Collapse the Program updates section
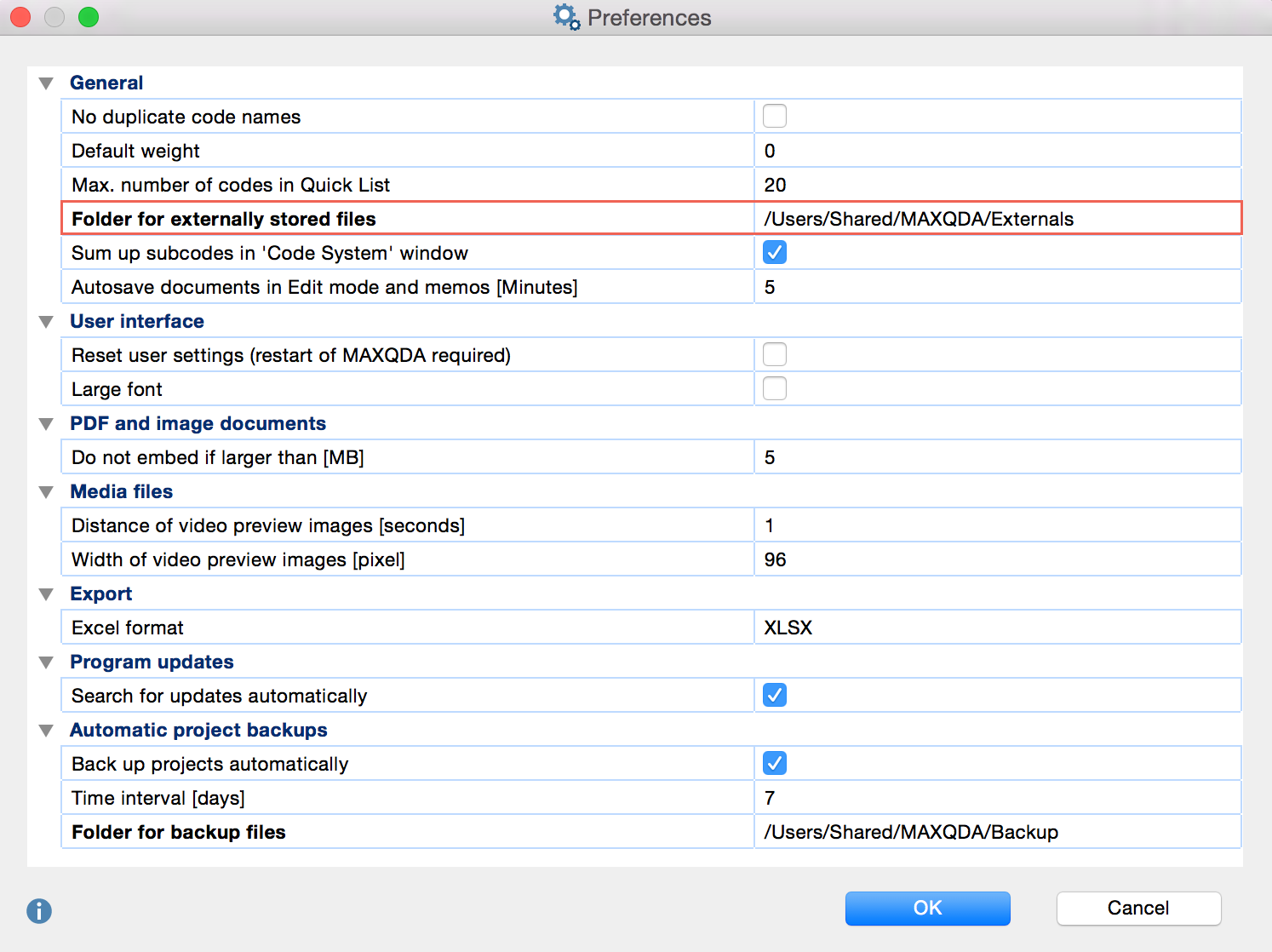 [46, 662]
